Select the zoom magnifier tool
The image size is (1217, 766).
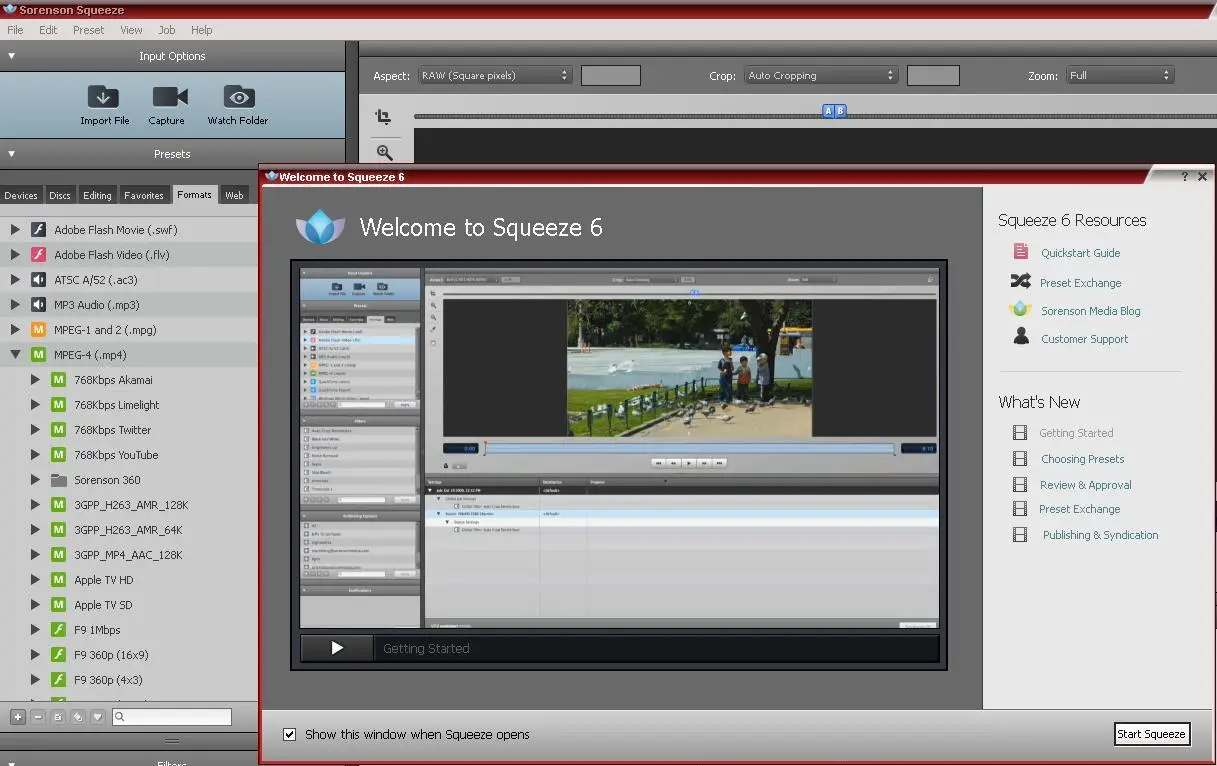[x=384, y=152]
